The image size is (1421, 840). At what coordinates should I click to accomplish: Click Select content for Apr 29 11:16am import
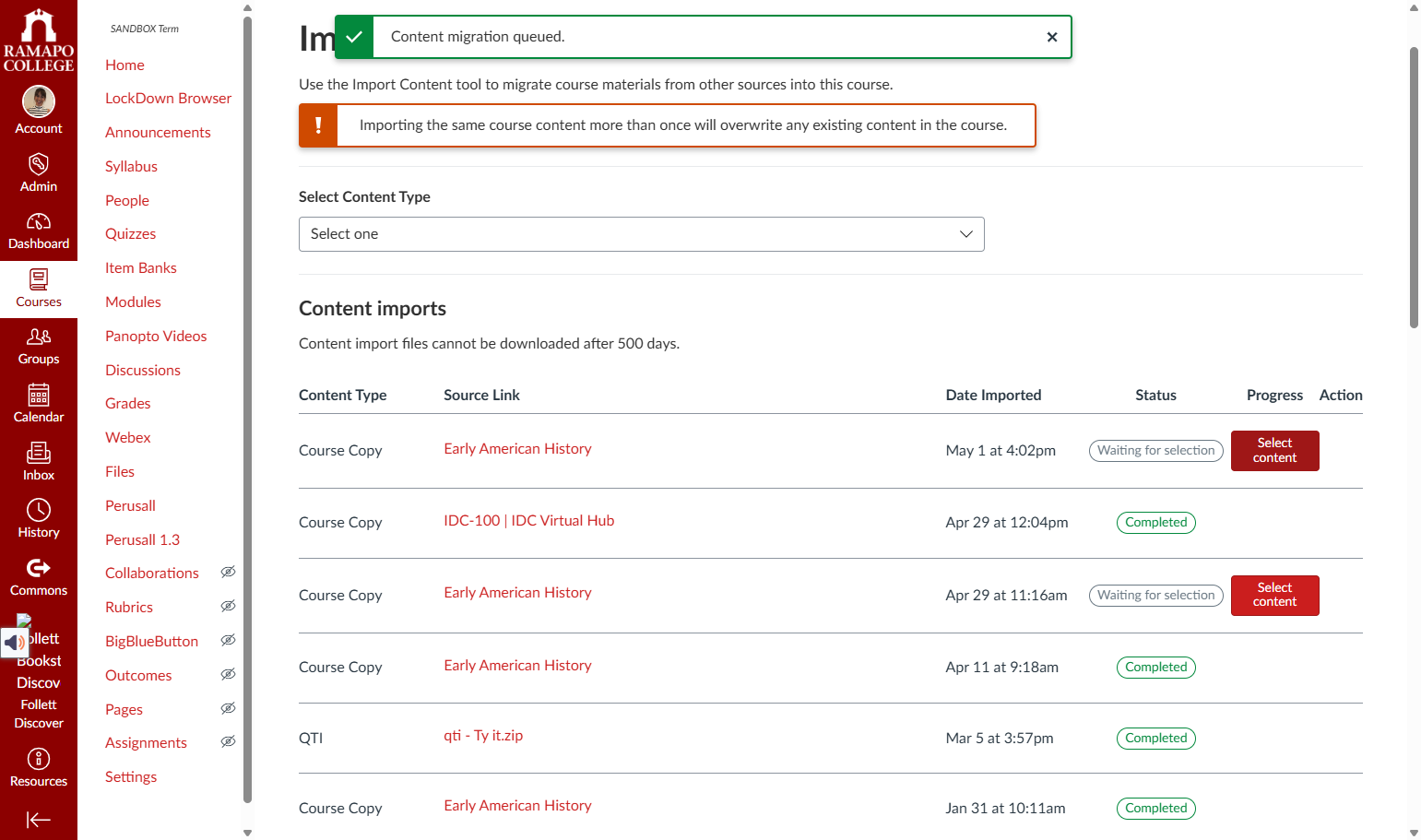click(1274, 595)
